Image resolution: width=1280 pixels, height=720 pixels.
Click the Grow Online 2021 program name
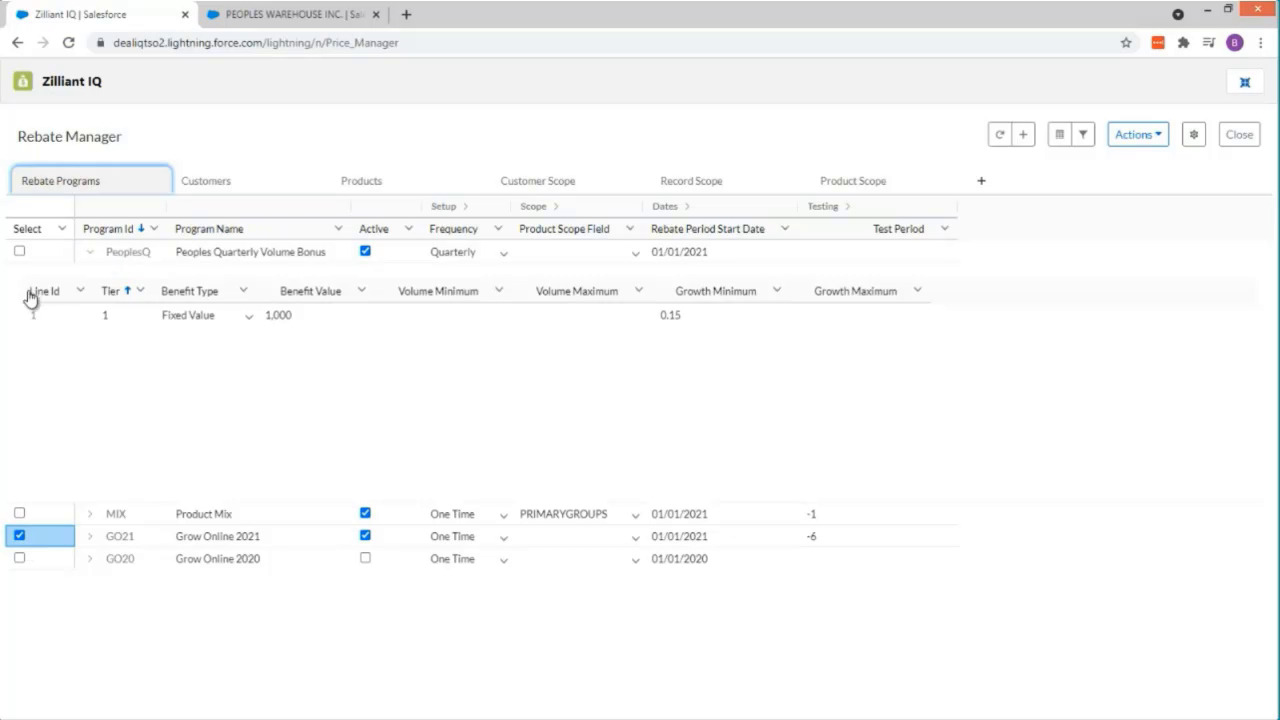[x=217, y=537]
